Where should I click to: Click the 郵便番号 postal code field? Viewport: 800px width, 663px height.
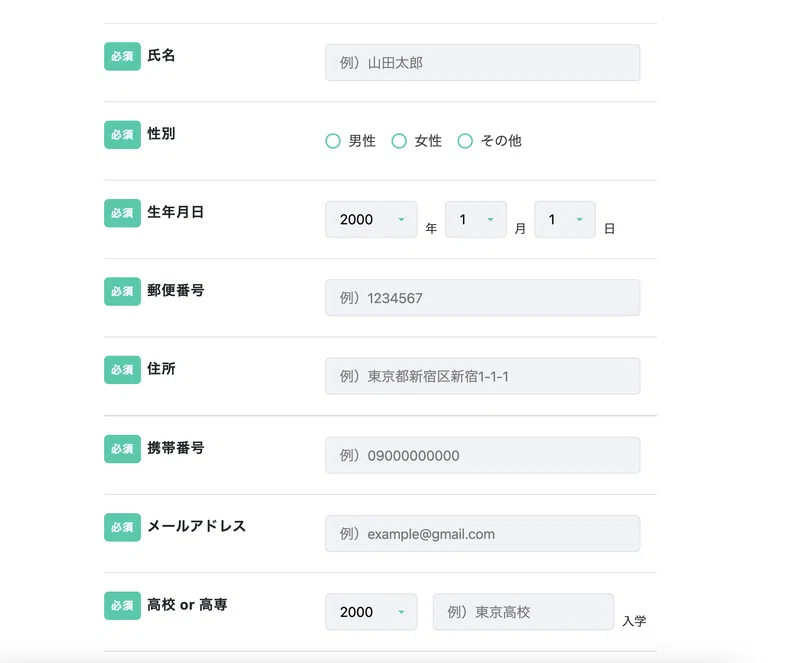click(x=482, y=298)
